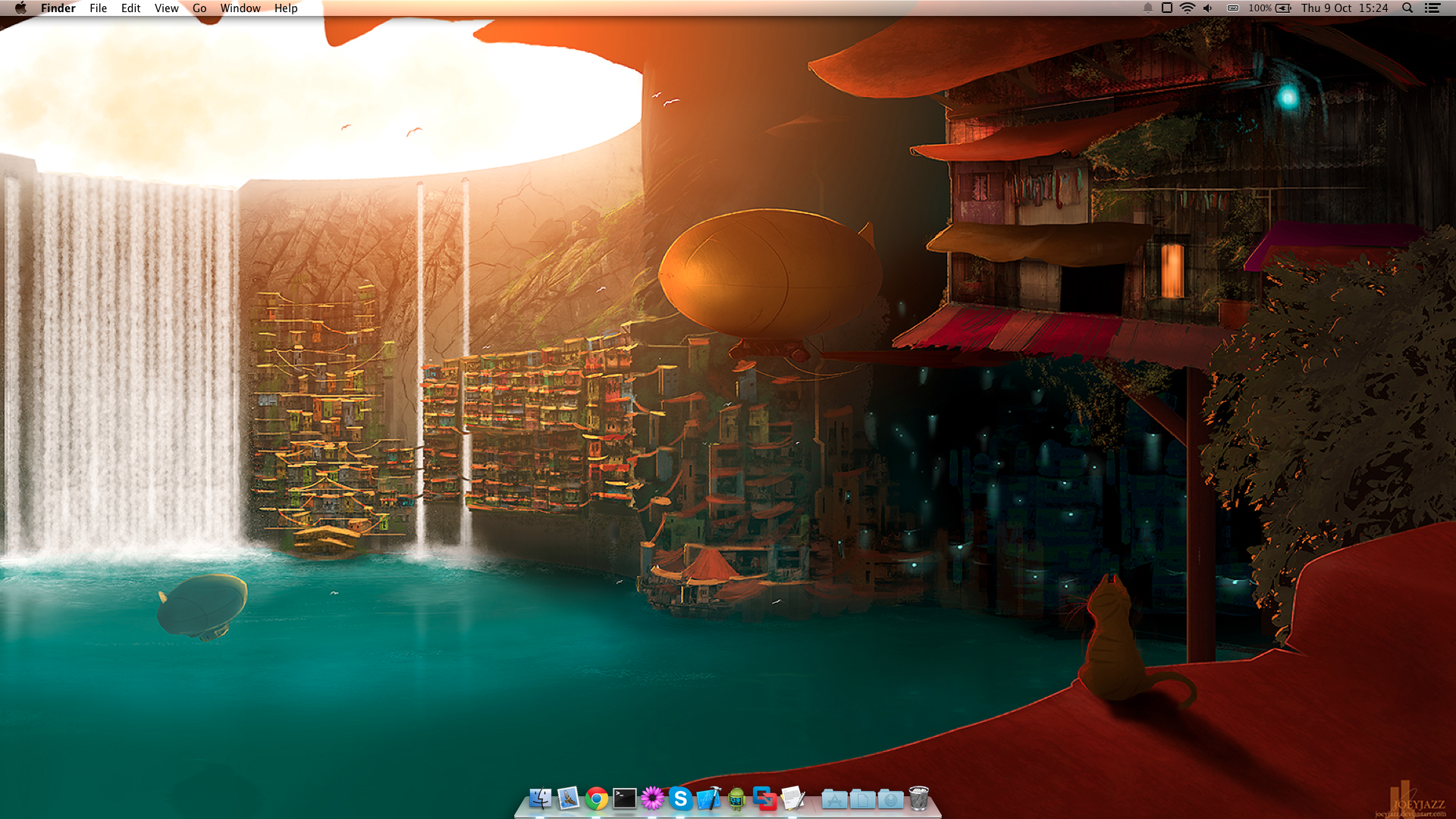Expand the Documents folder stack
Image resolution: width=1456 pixels, height=819 pixels.
[862, 799]
